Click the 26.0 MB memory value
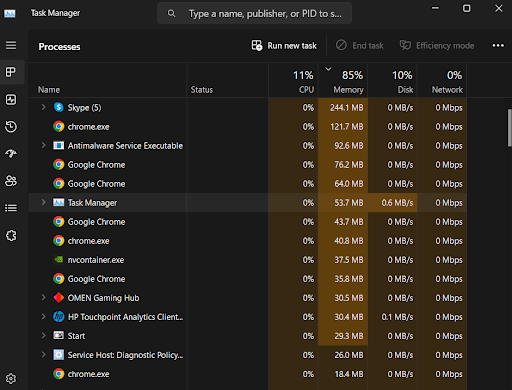Screen dimensions: 512x390 [349, 355]
